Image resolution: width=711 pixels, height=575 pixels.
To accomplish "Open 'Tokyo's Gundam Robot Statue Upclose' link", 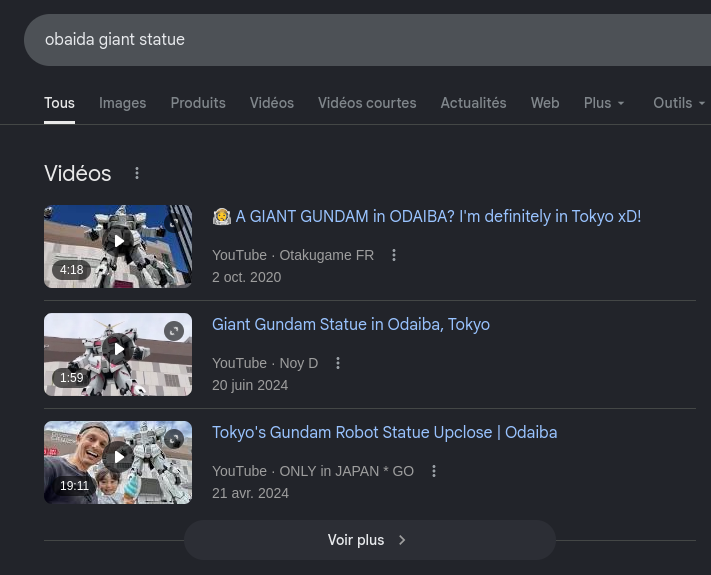I will (385, 432).
